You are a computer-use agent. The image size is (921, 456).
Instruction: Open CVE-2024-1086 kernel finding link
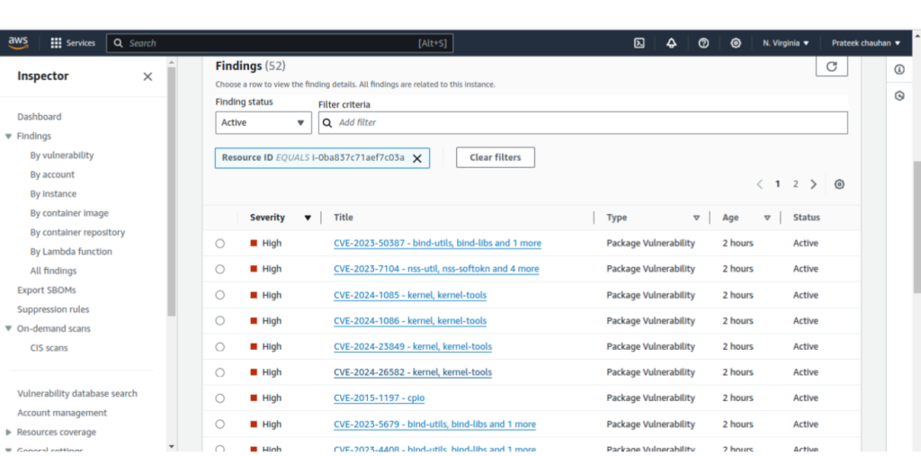(410, 321)
